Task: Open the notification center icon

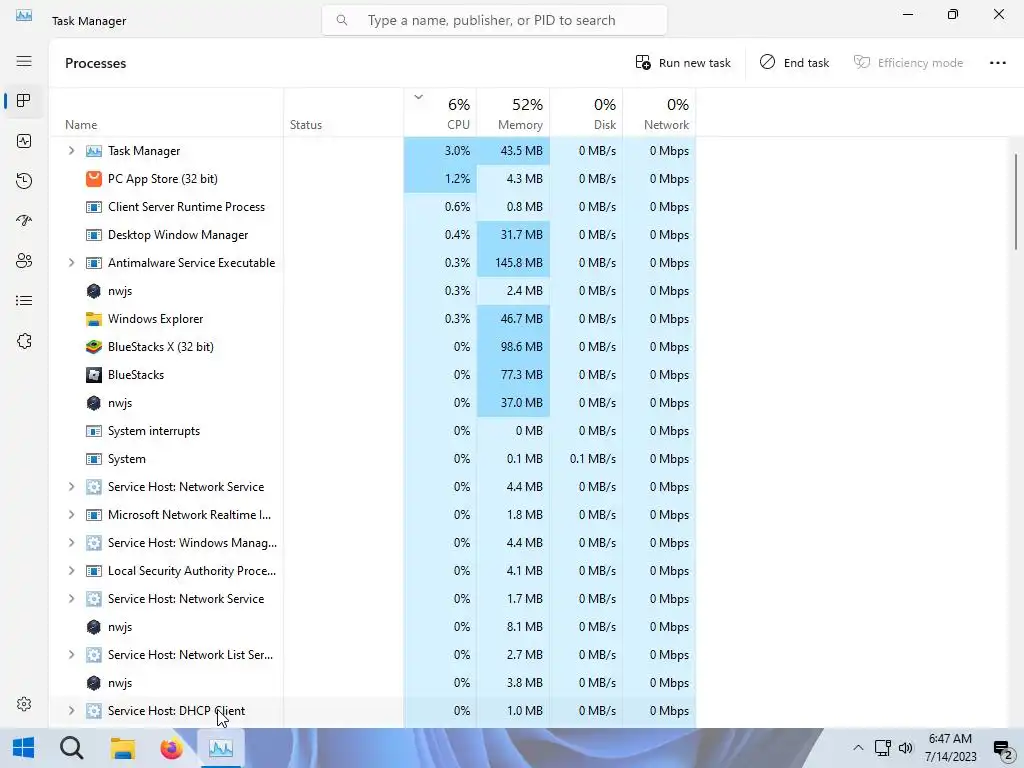Action: 1002,749
